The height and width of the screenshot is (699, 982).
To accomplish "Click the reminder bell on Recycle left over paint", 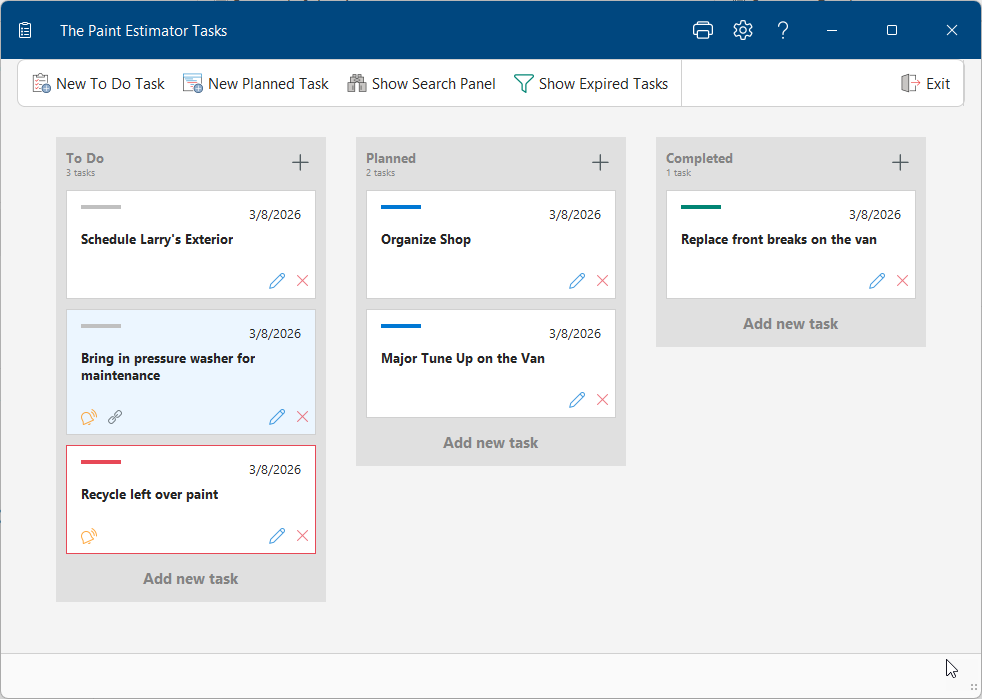I will [x=88, y=536].
